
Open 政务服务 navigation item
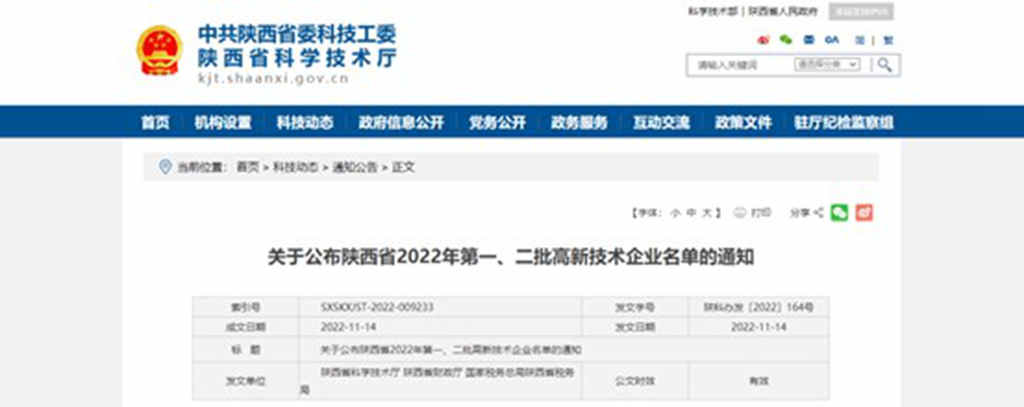(579, 122)
